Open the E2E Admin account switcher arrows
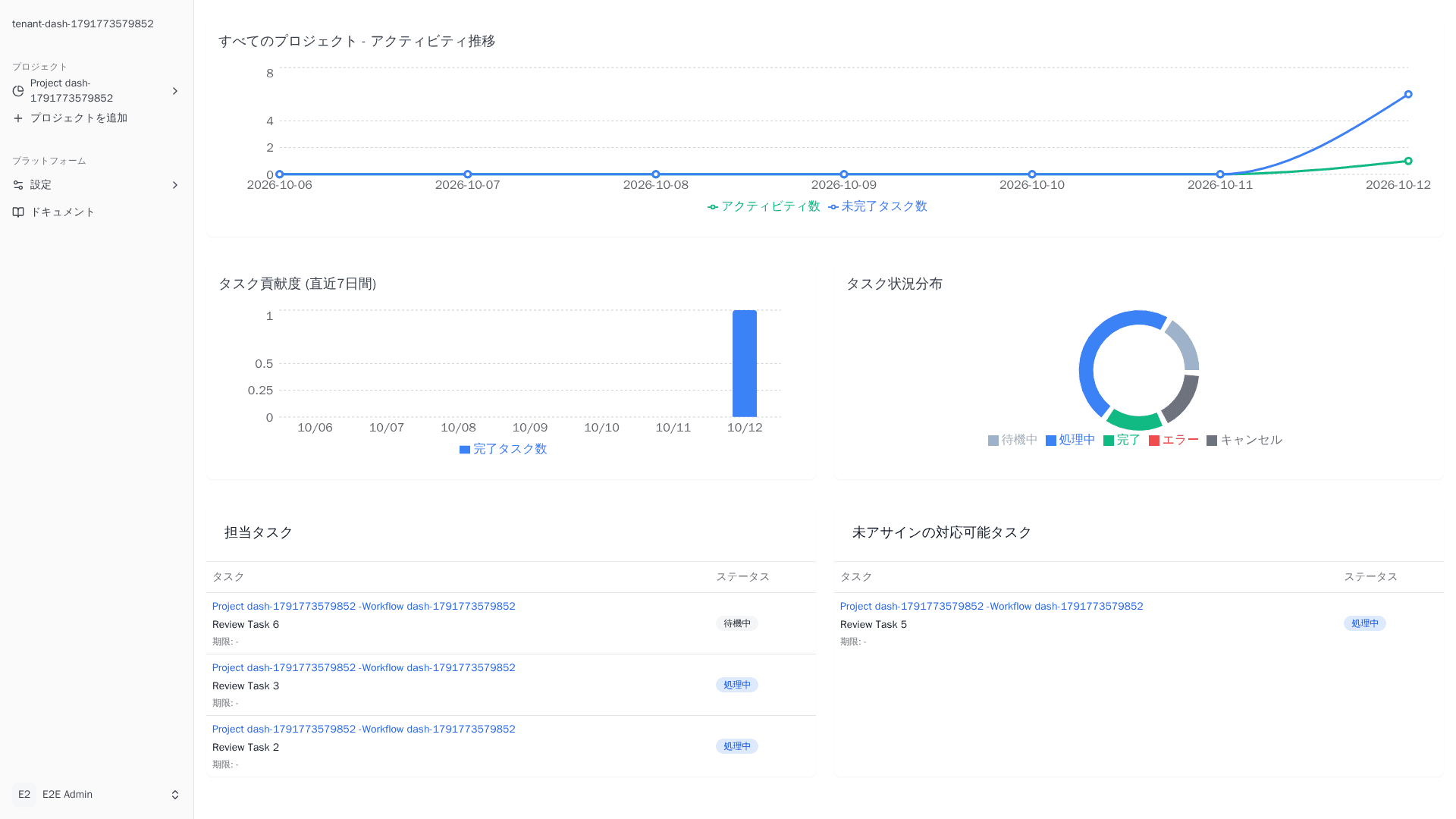 click(175, 795)
